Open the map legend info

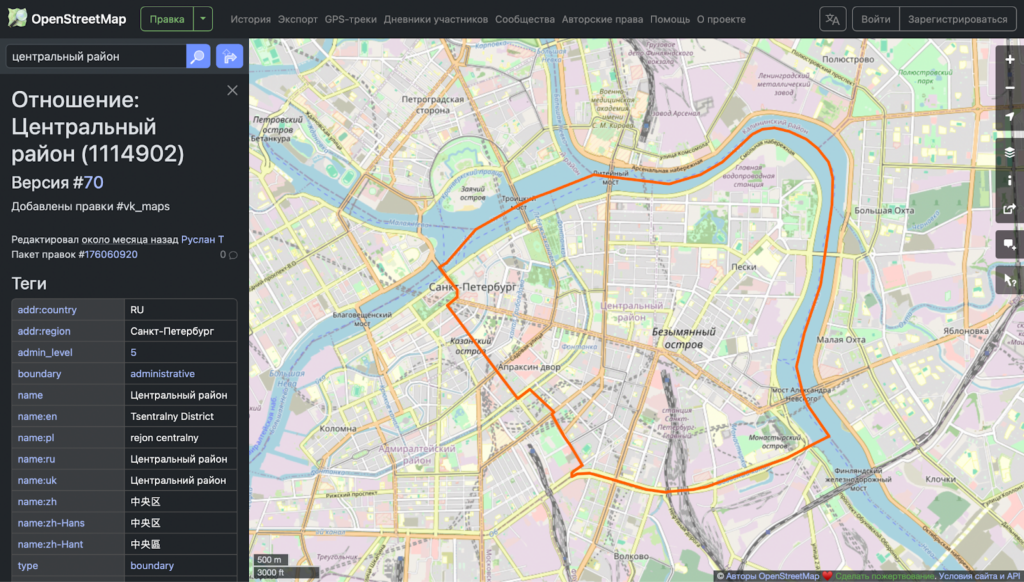pyautogui.click(x=1010, y=181)
